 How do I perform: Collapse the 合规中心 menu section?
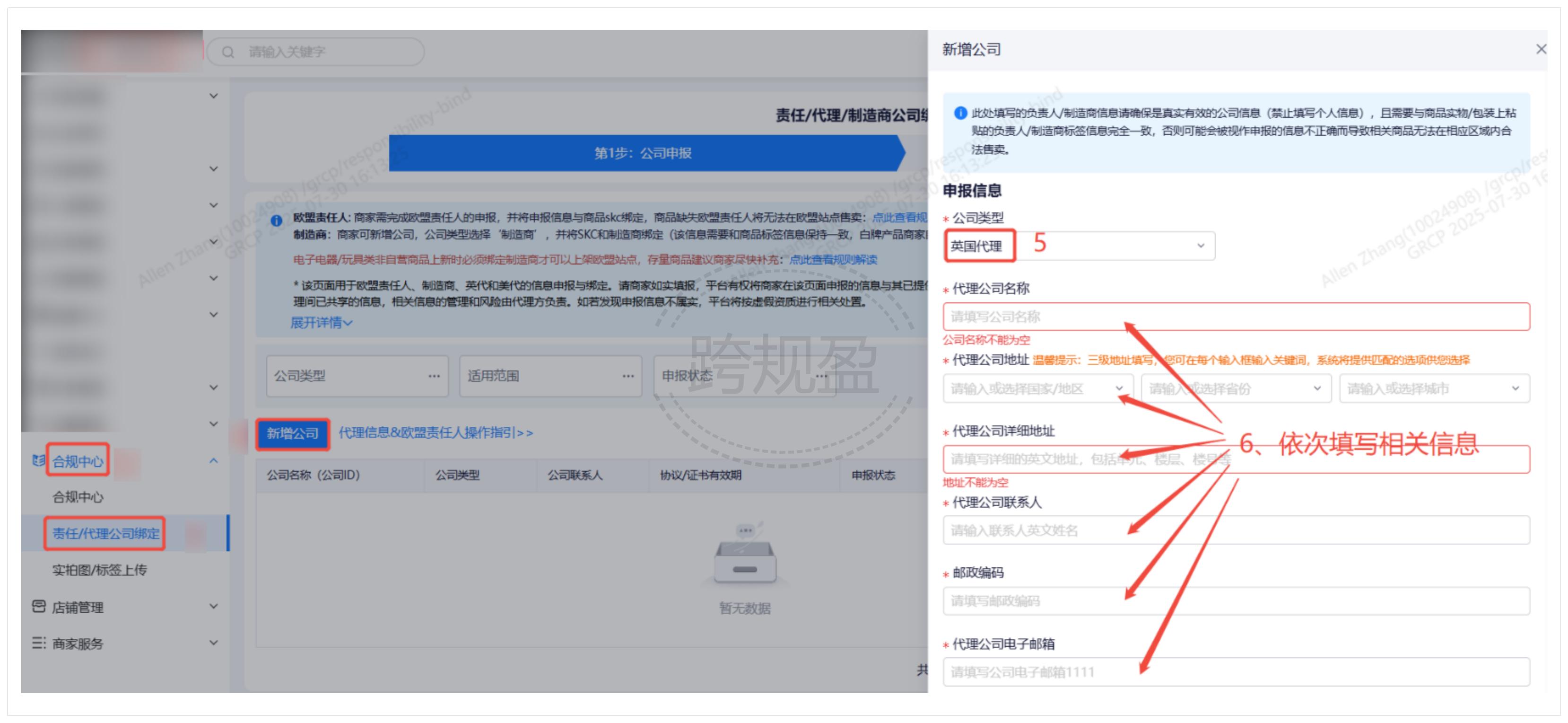coord(214,461)
